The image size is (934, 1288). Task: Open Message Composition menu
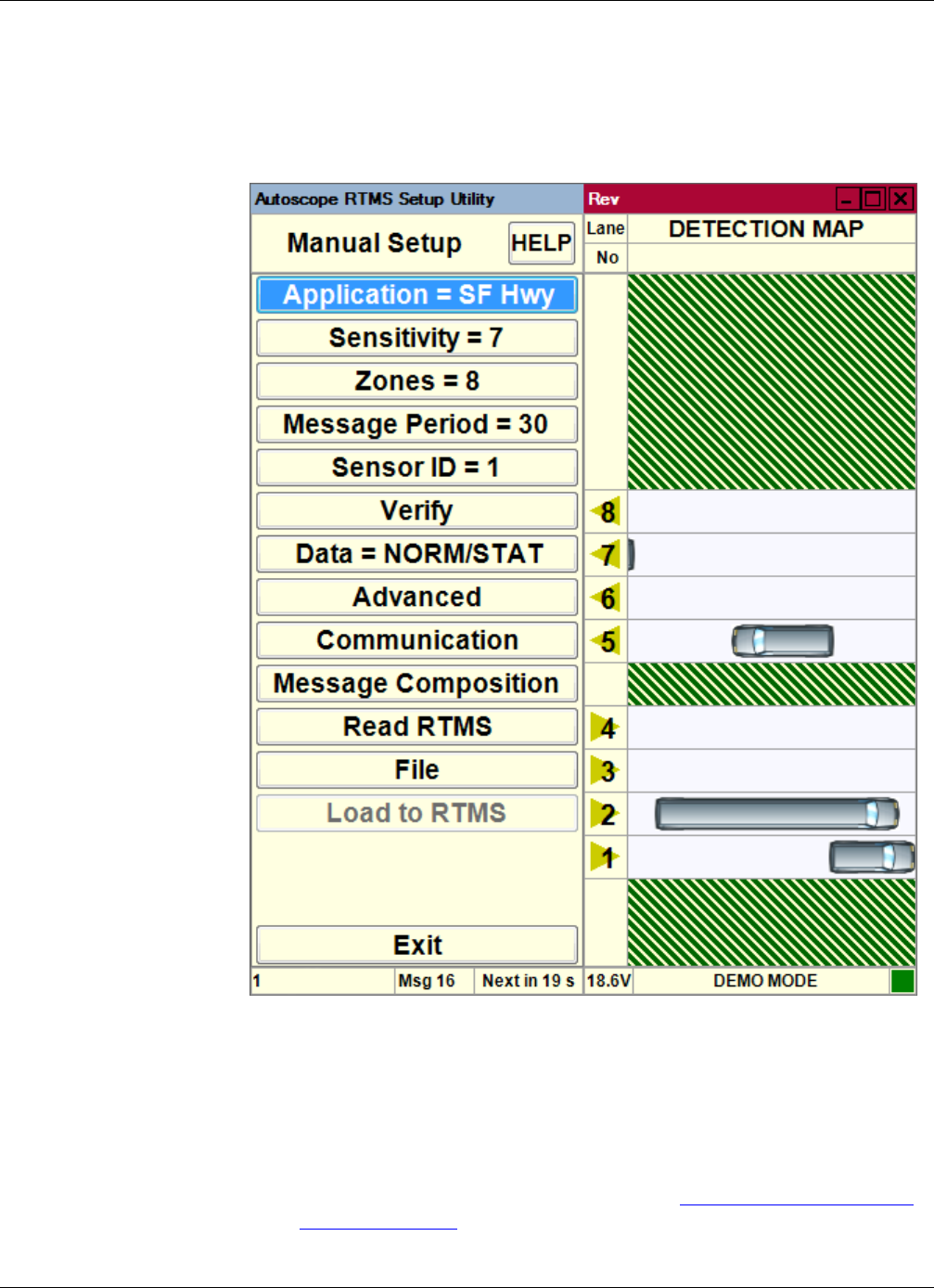point(416,684)
